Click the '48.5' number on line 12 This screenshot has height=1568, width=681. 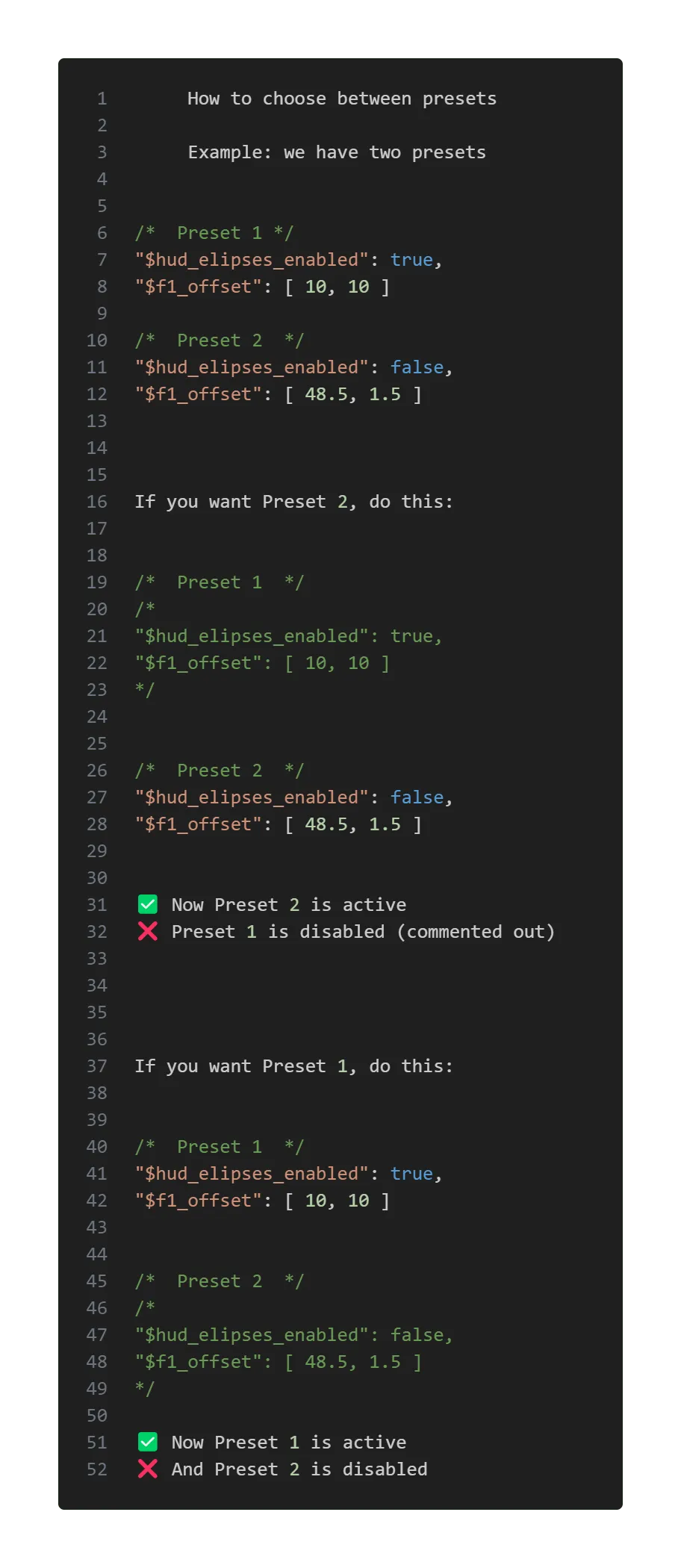tap(326, 394)
